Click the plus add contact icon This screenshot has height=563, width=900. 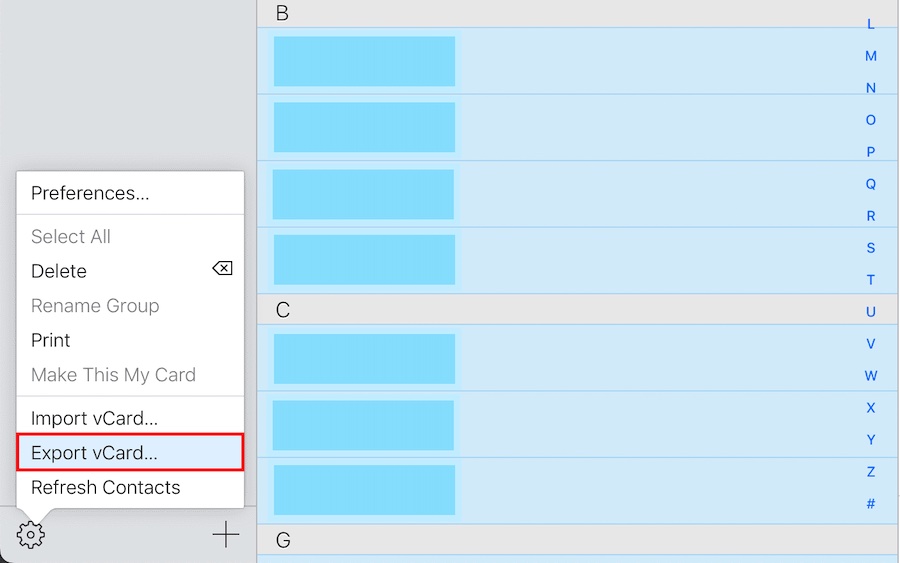pyautogui.click(x=226, y=535)
